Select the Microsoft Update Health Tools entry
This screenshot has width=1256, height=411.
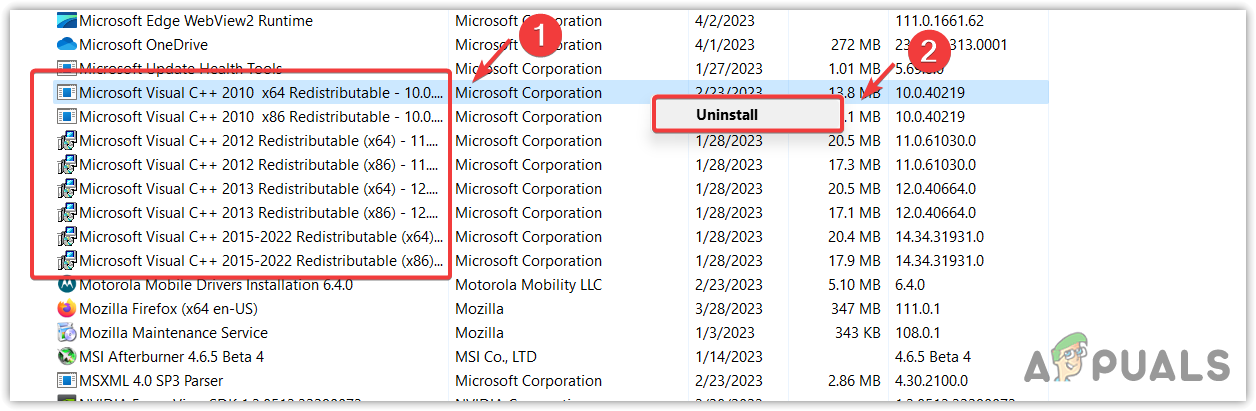tap(180, 69)
